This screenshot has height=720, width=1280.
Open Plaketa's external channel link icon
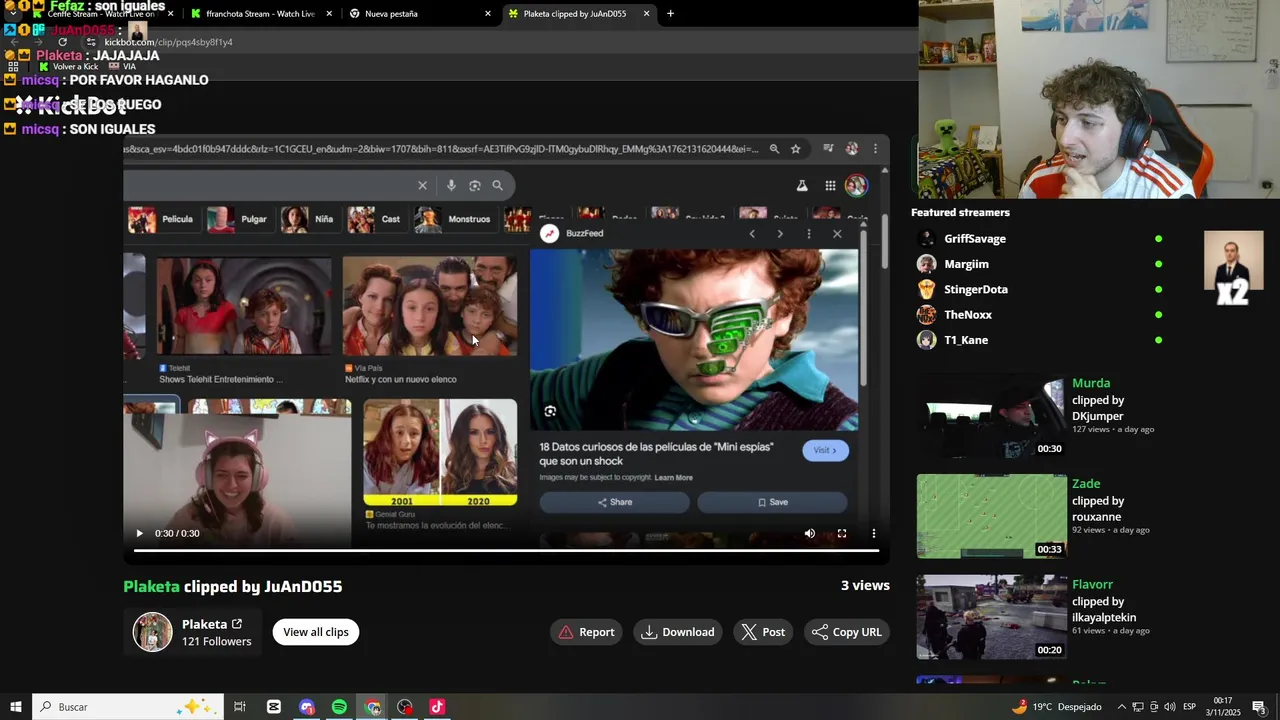pos(237,624)
